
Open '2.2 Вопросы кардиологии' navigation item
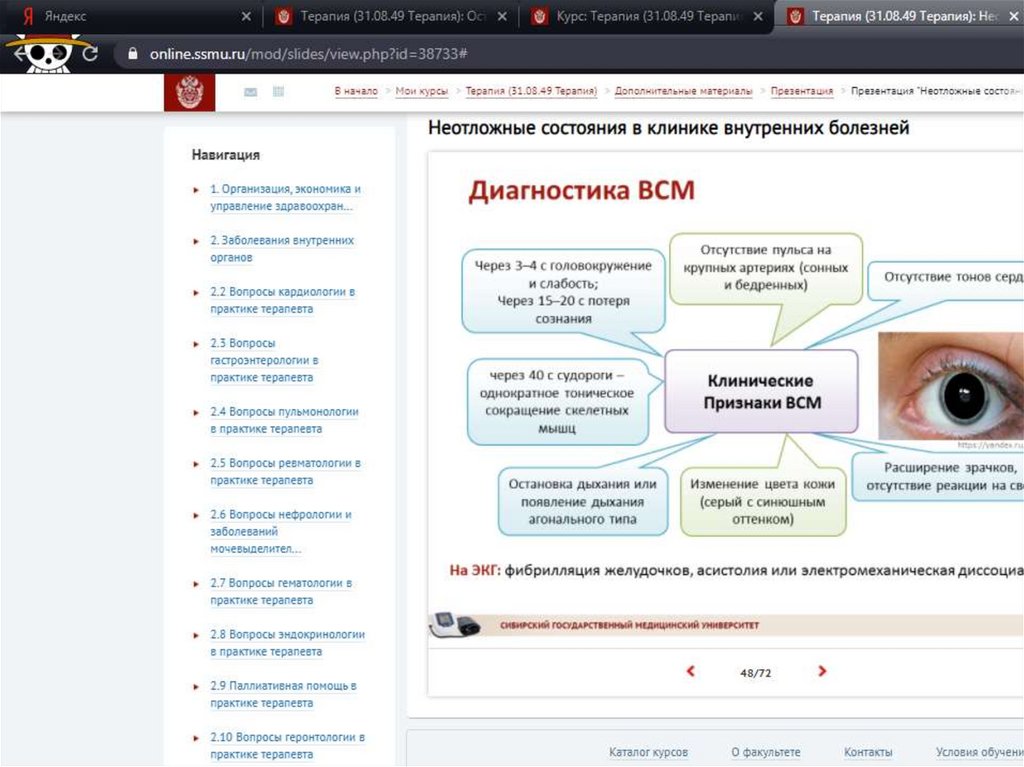click(282, 300)
